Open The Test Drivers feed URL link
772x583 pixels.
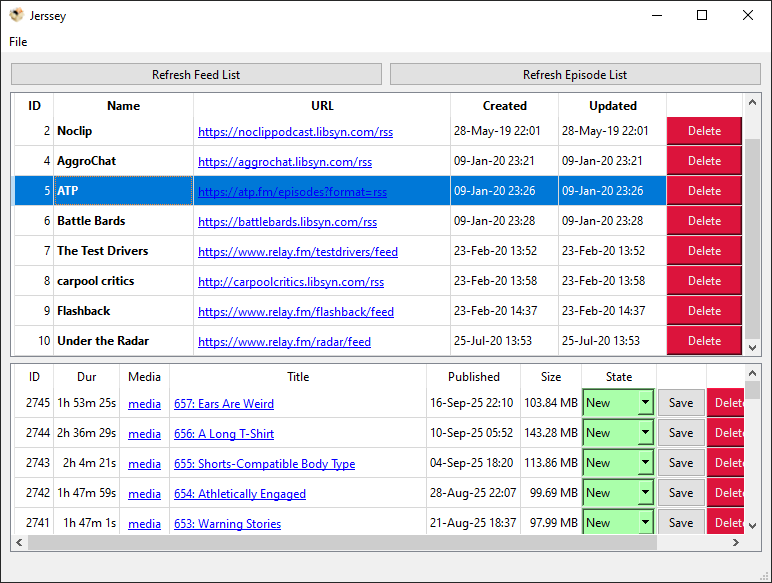coord(298,252)
